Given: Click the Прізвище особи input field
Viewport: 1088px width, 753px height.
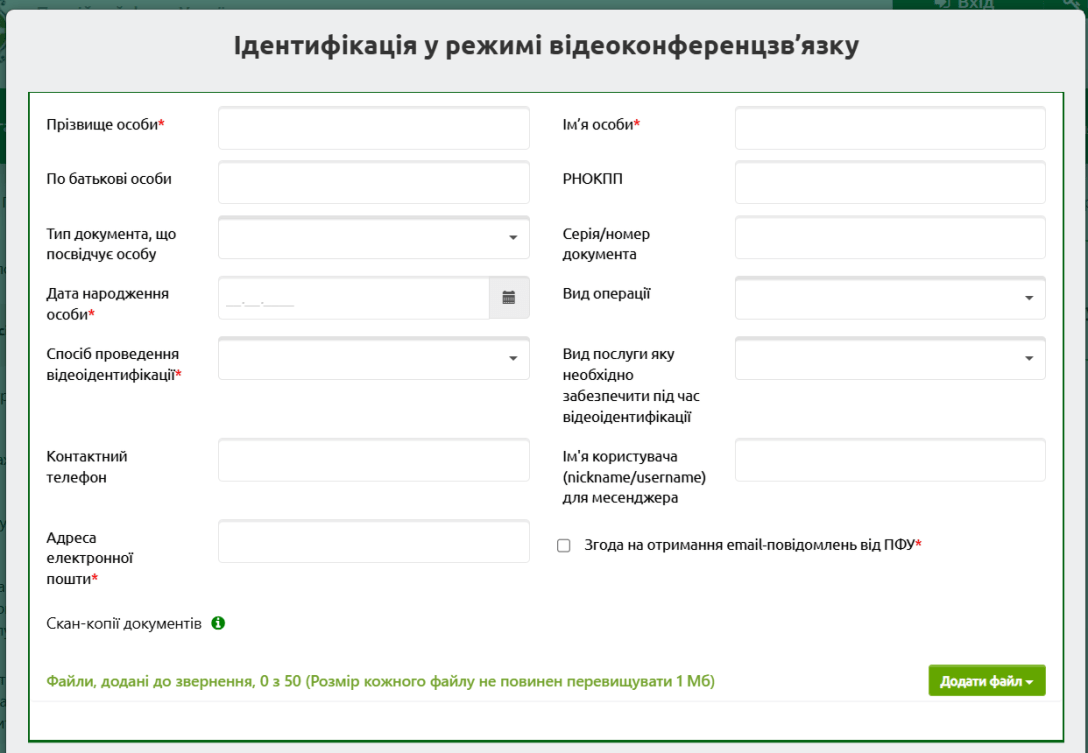Looking at the screenshot, I should pos(373,127).
